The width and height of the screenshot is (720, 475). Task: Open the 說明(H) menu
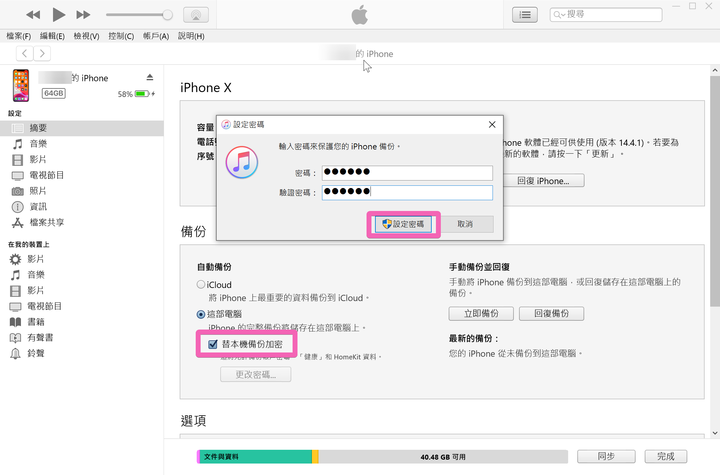click(191, 36)
